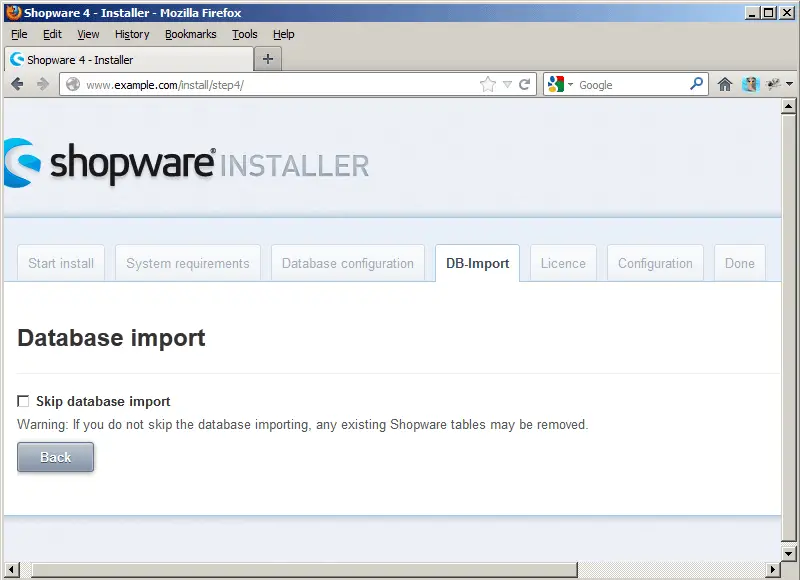800x580 pixels.
Task: Open the File menu
Action: [19, 34]
